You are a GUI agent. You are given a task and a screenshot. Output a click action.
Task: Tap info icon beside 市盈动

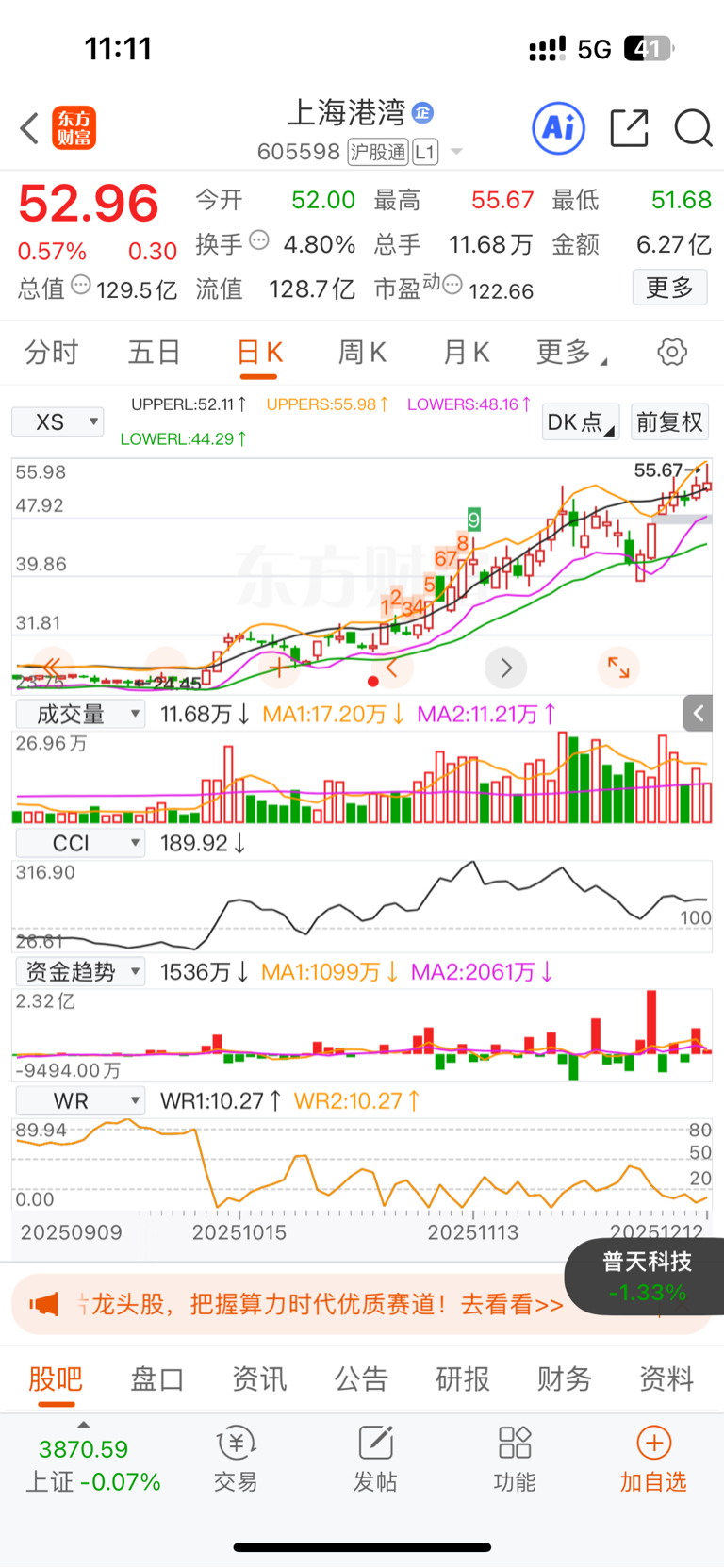tap(452, 285)
